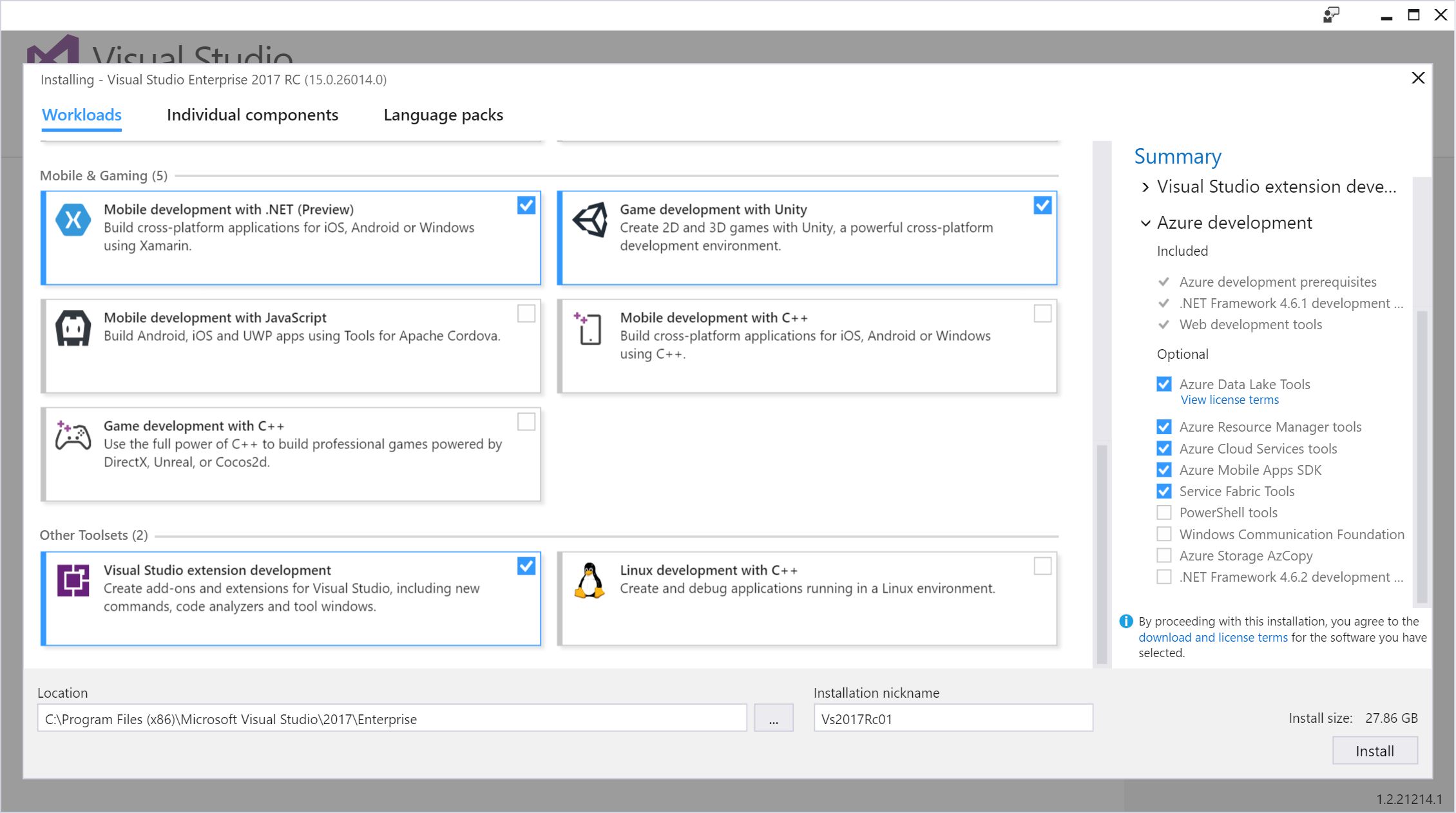Open download and license terms link
The image size is (1456, 813).
coord(1212,637)
